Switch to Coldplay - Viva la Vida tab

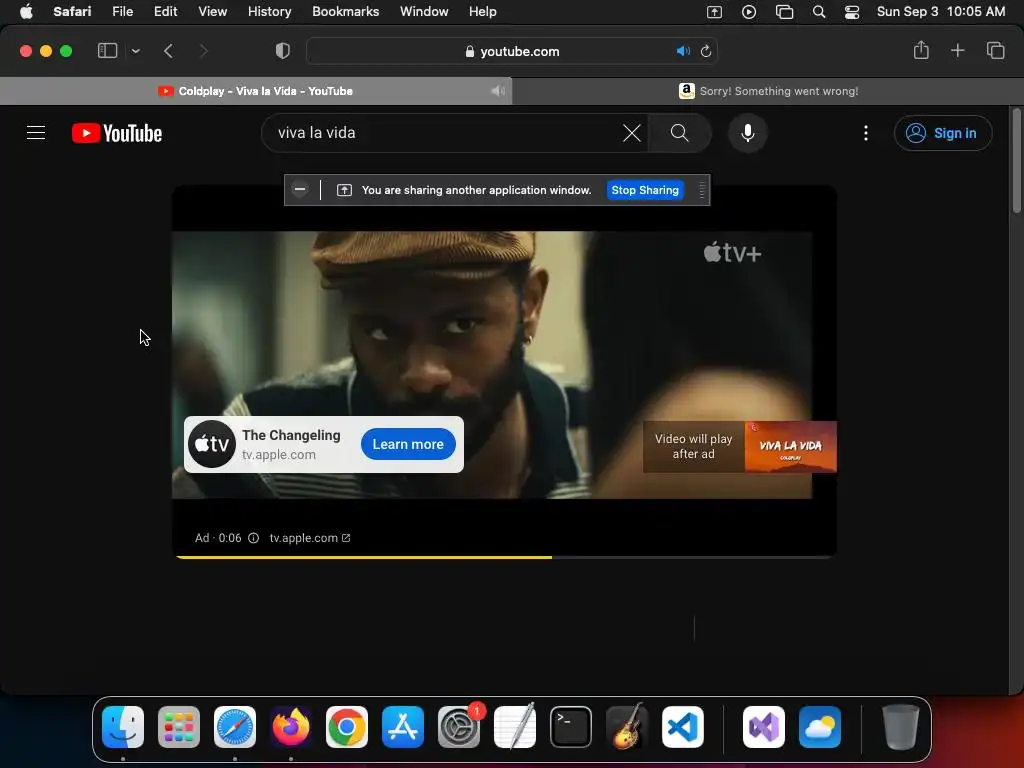[x=256, y=91]
